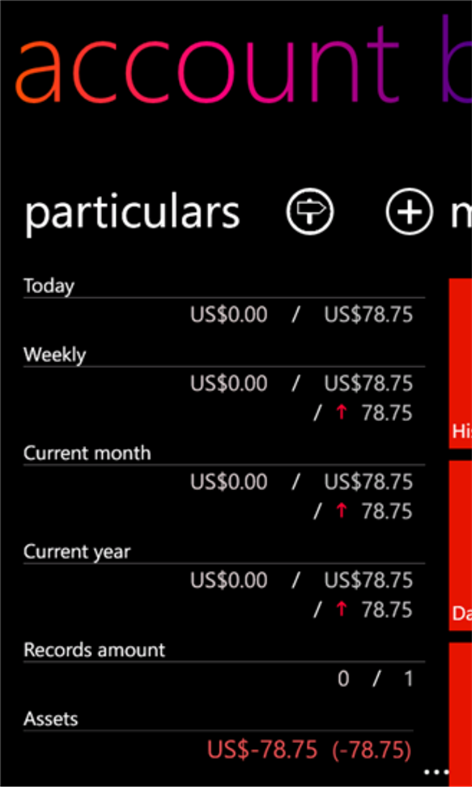This screenshot has width=472, height=787.
Task: Select the Current year label
Action: point(77,552)
